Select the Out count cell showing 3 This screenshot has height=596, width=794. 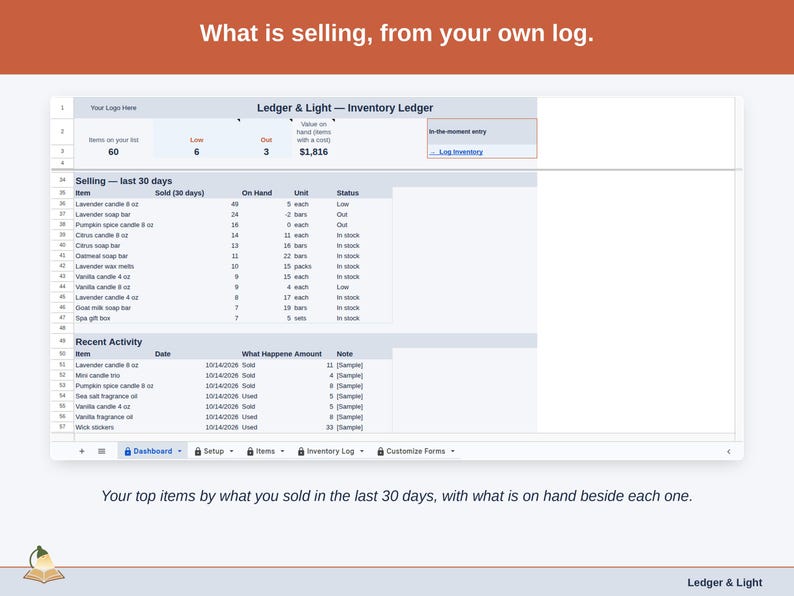[x=266, y=152]
